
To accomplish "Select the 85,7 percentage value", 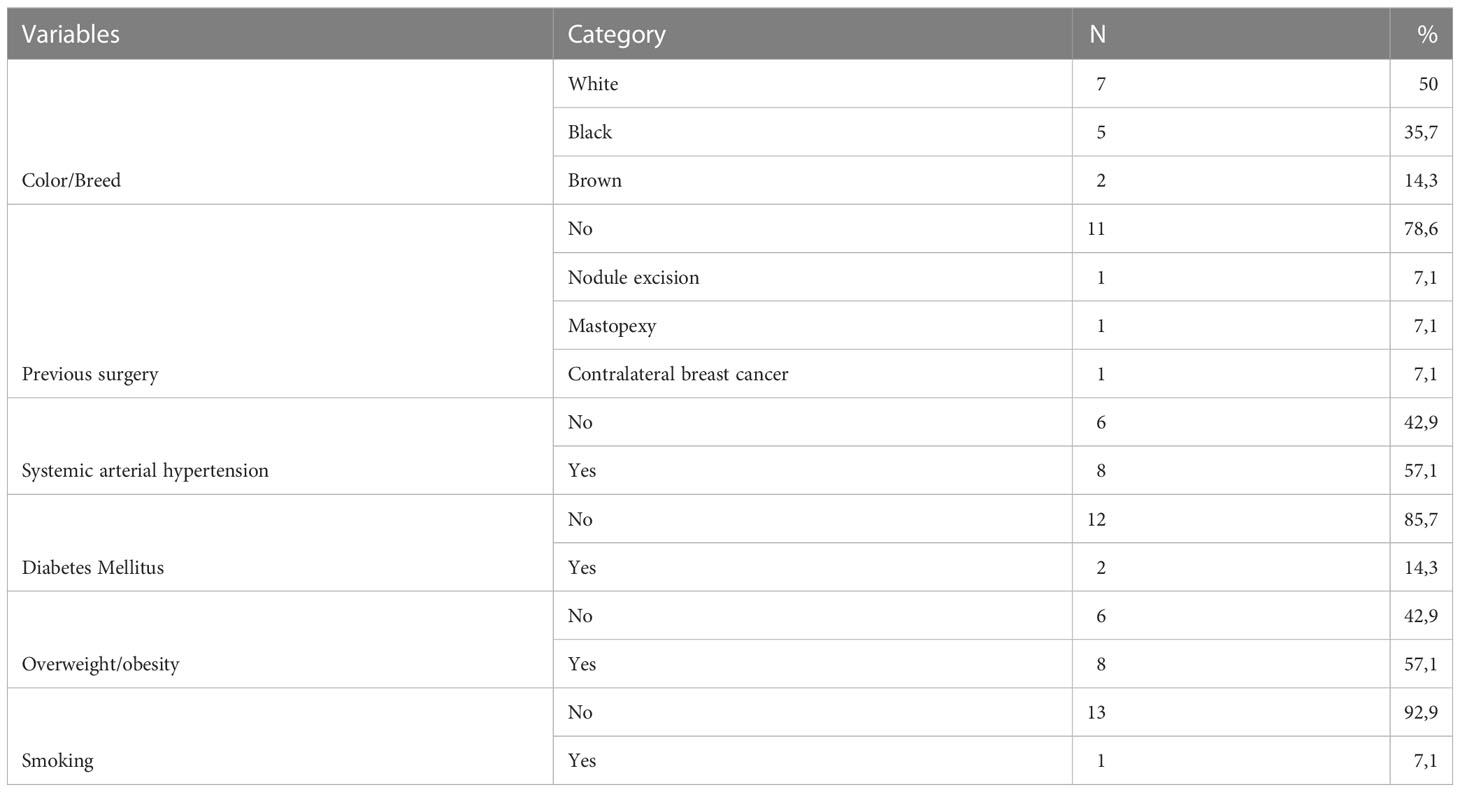I will click(1421, 519).
